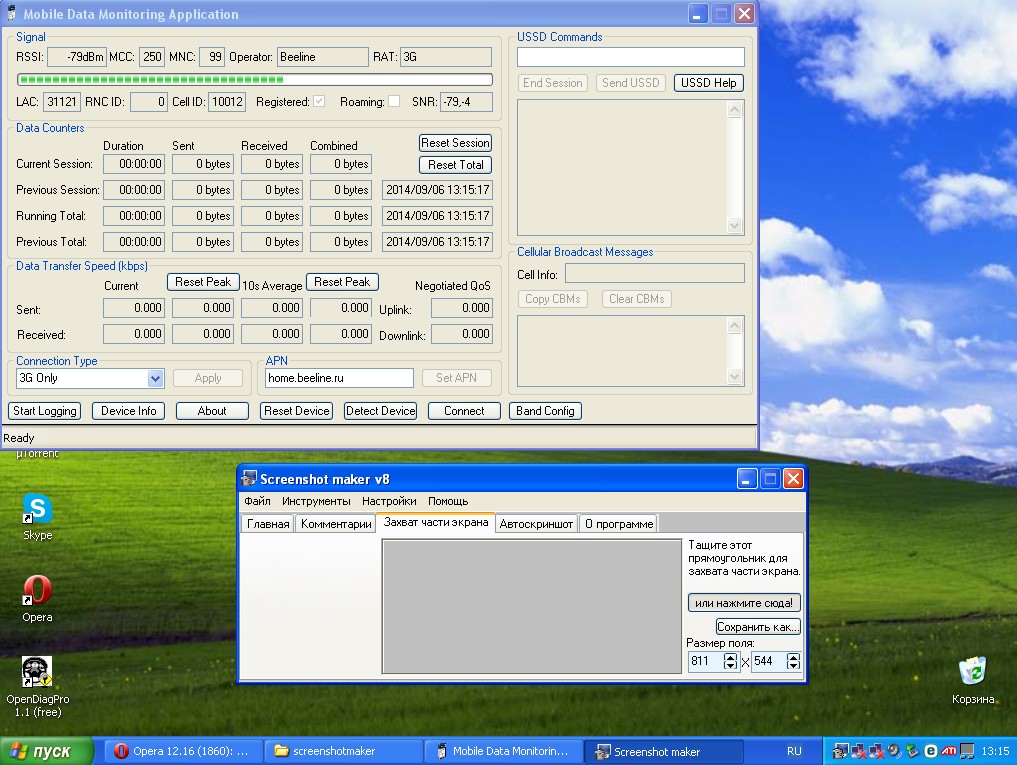Decrease the capture field height value

[x=793, y=666]
